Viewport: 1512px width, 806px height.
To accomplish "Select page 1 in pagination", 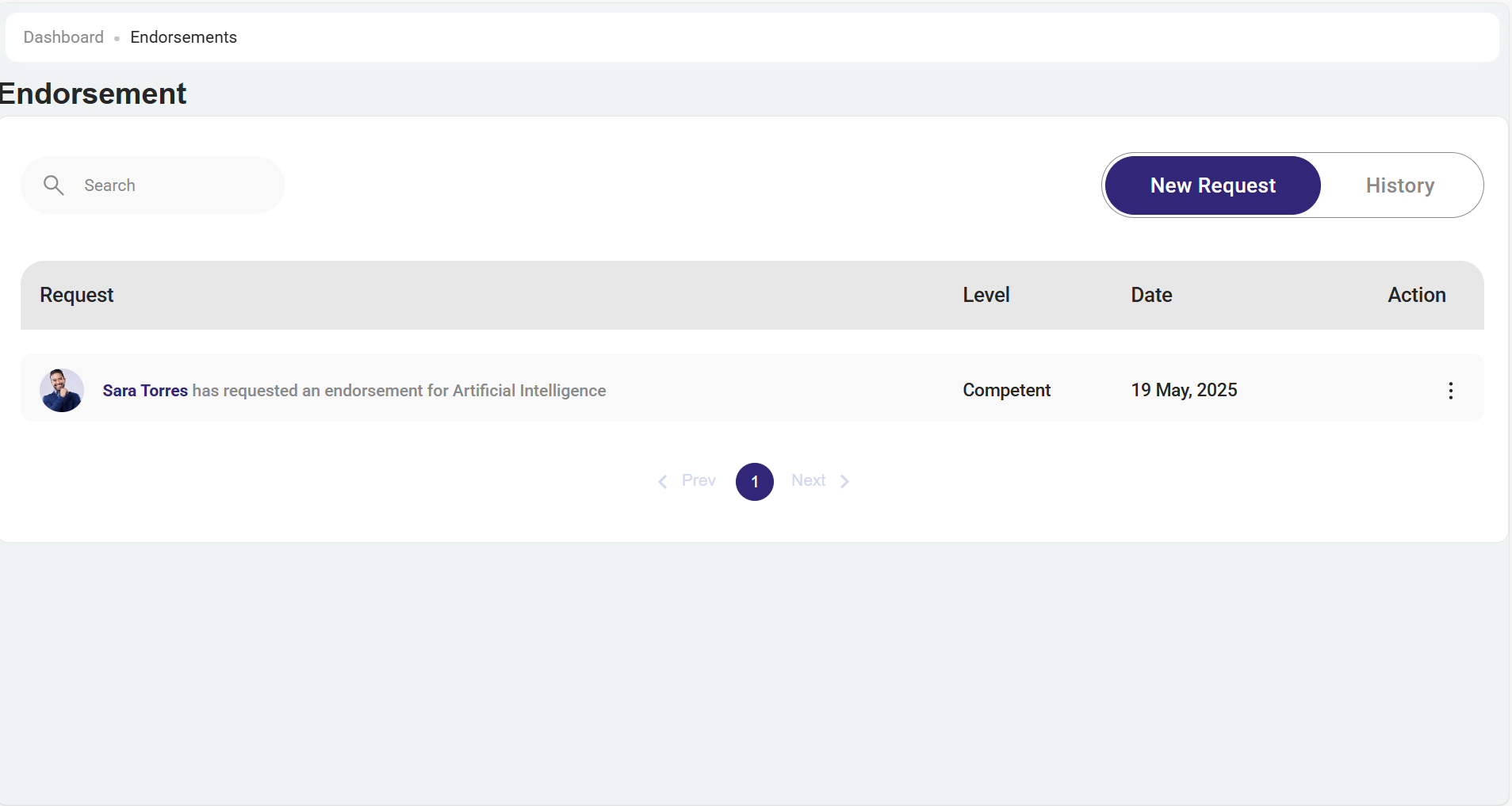I will click(x=754, y=482).
